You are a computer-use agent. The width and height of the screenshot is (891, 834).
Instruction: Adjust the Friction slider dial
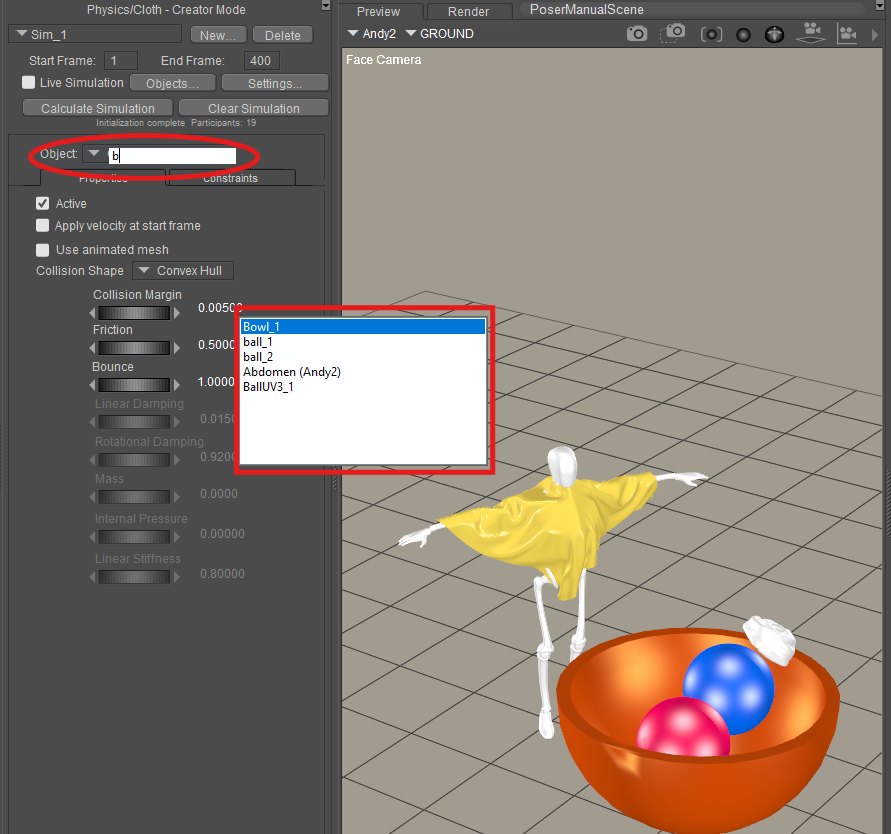tap(134, 347)
